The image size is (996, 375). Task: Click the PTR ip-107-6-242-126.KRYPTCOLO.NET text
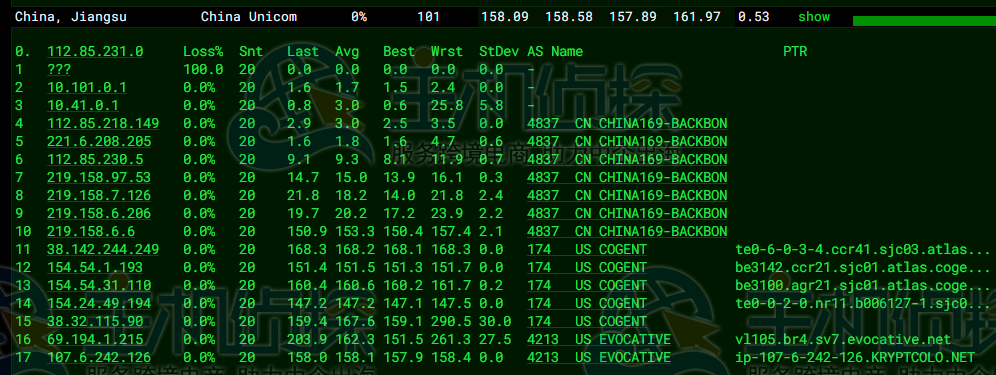click(x=855, y=358)
